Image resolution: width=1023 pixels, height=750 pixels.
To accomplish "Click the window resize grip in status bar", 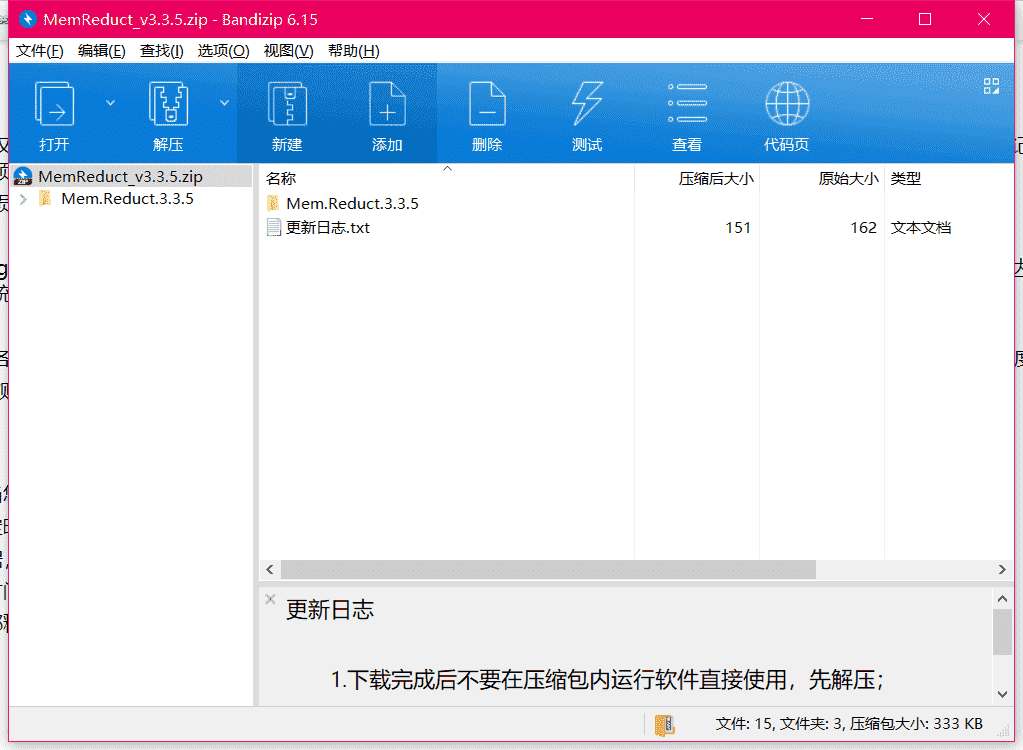I will coord(1005,732).
